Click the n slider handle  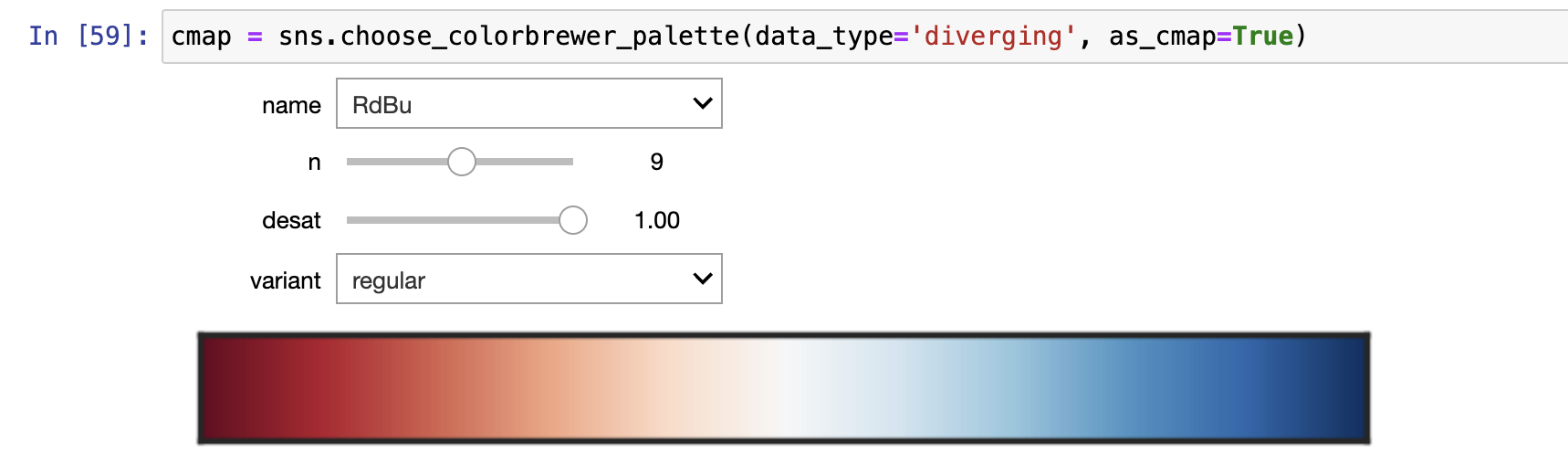click(462, 162)
